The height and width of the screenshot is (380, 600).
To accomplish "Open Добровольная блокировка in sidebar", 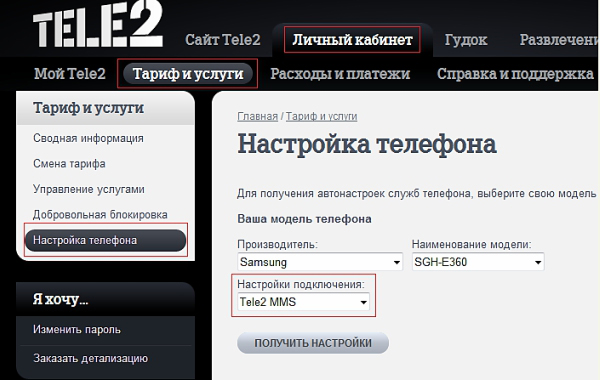I will [x=100, y=215].
